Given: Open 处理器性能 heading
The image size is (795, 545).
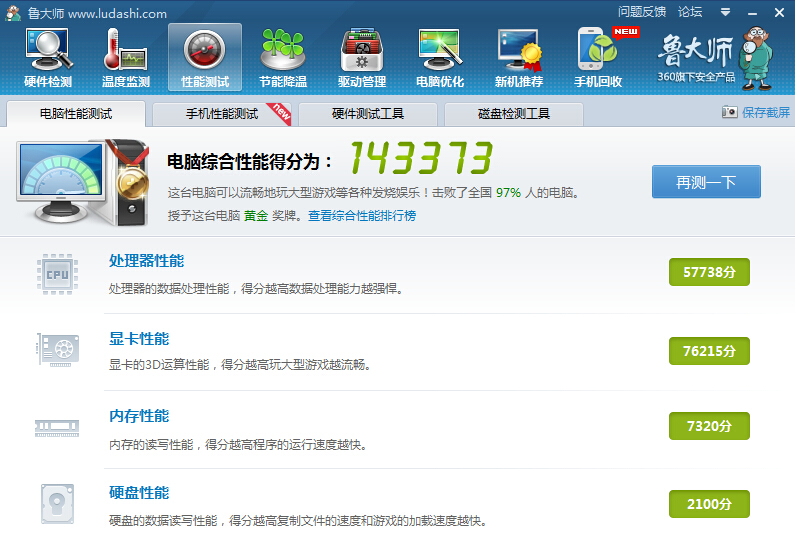Looking at the screenshot, I should pos(147,261).
